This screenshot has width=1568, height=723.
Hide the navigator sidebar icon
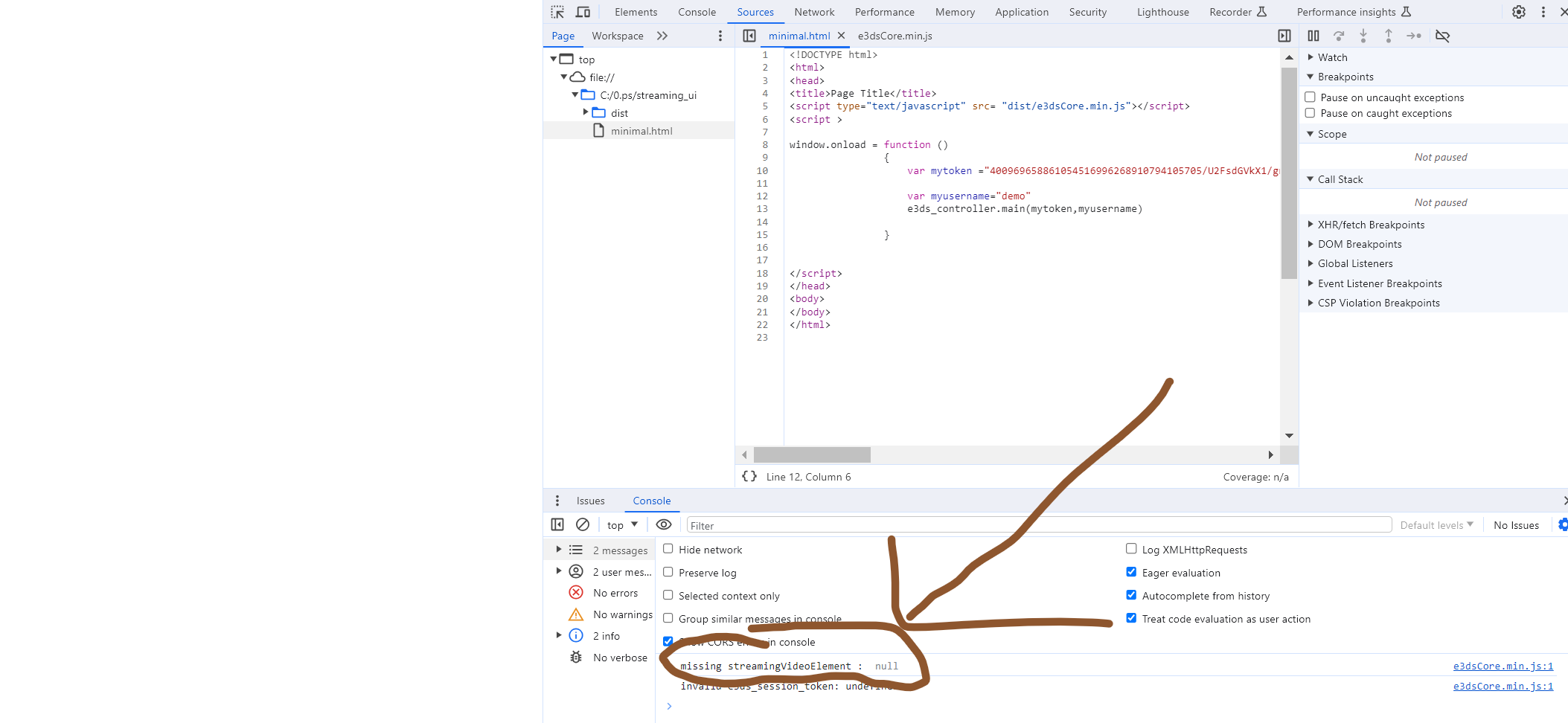749,36
